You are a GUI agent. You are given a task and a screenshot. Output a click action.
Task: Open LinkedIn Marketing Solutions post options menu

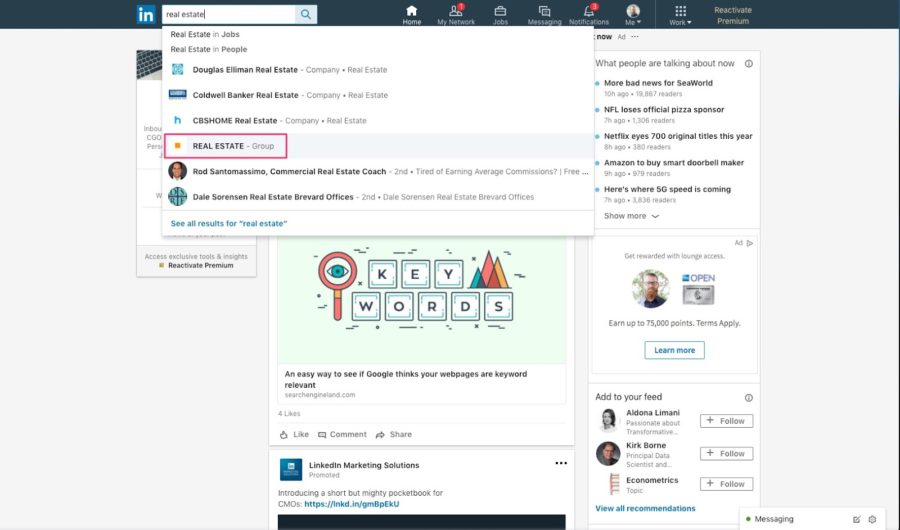pos(561,463)
